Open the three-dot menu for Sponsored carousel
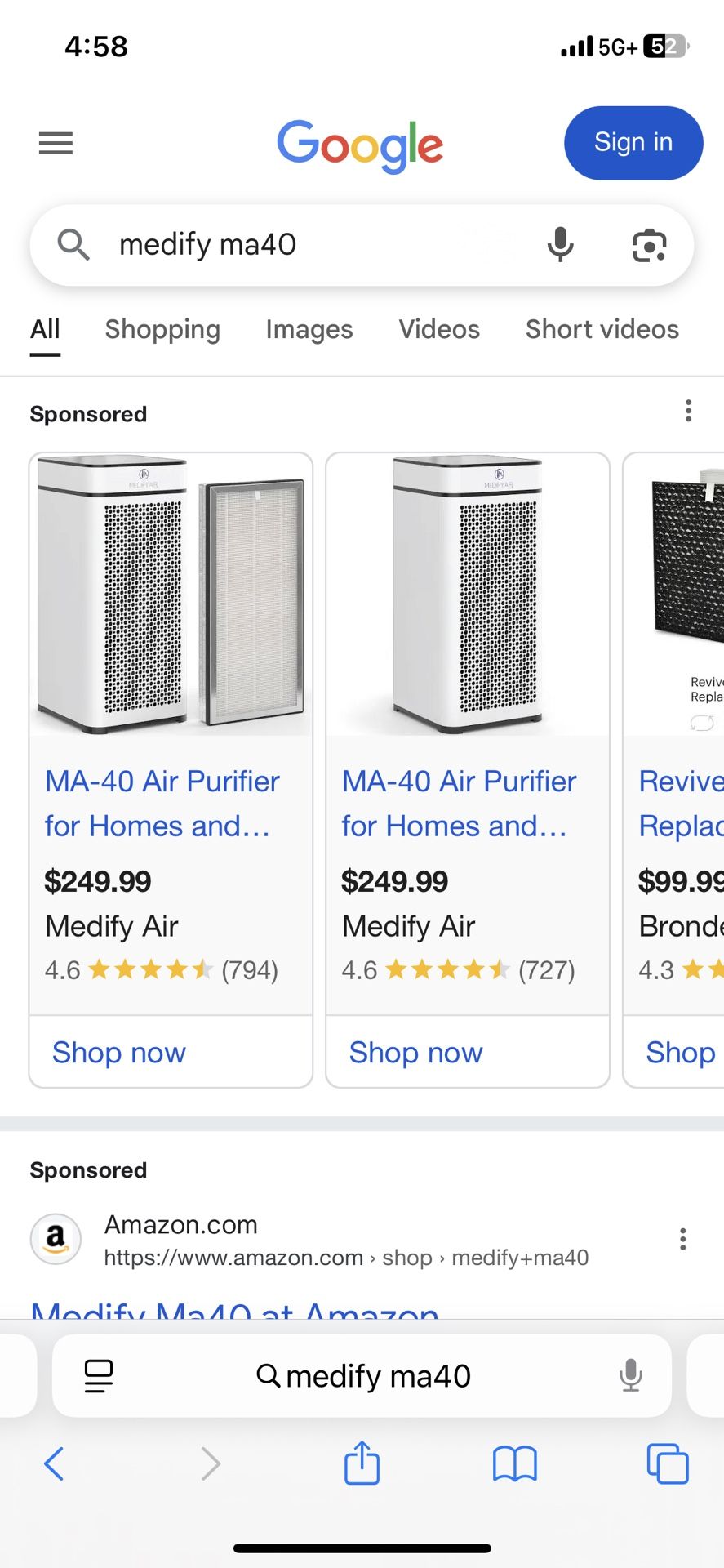 (688, 411)
